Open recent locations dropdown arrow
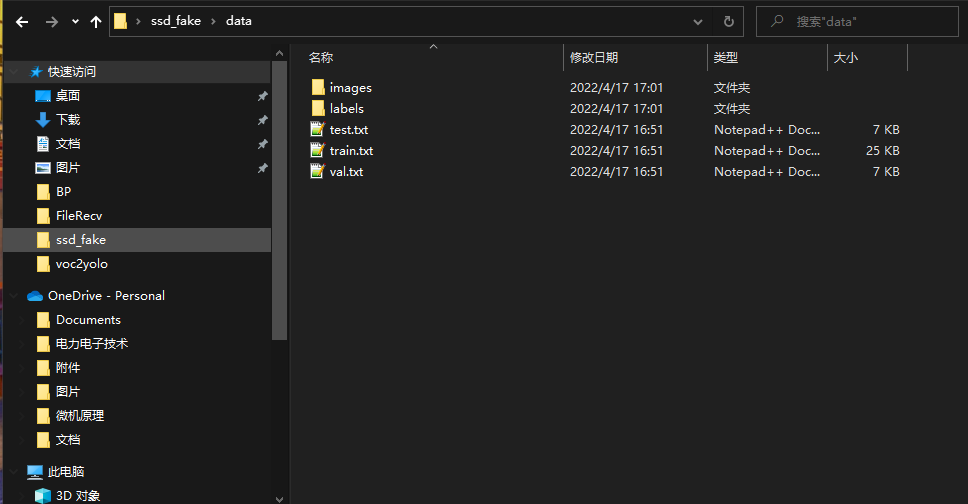 (75, 22)
